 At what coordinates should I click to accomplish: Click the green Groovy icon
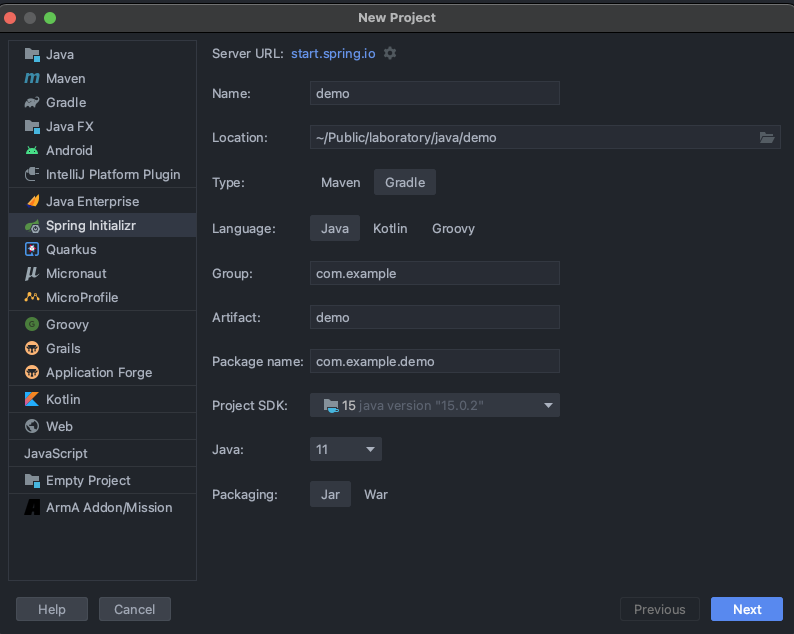[x=32, y=324]
